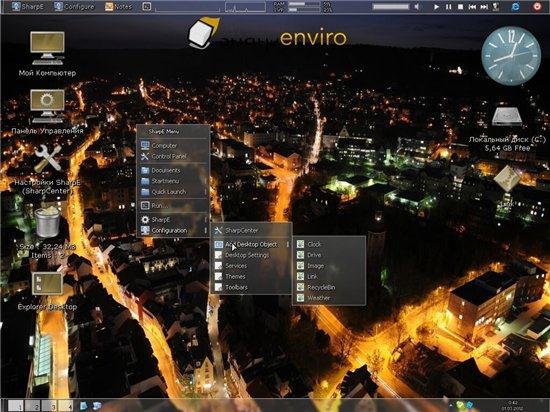This screenshot has width=550, height=412.
Task: Click the blue refresh icon in the top bar
Action: point(516,6)
